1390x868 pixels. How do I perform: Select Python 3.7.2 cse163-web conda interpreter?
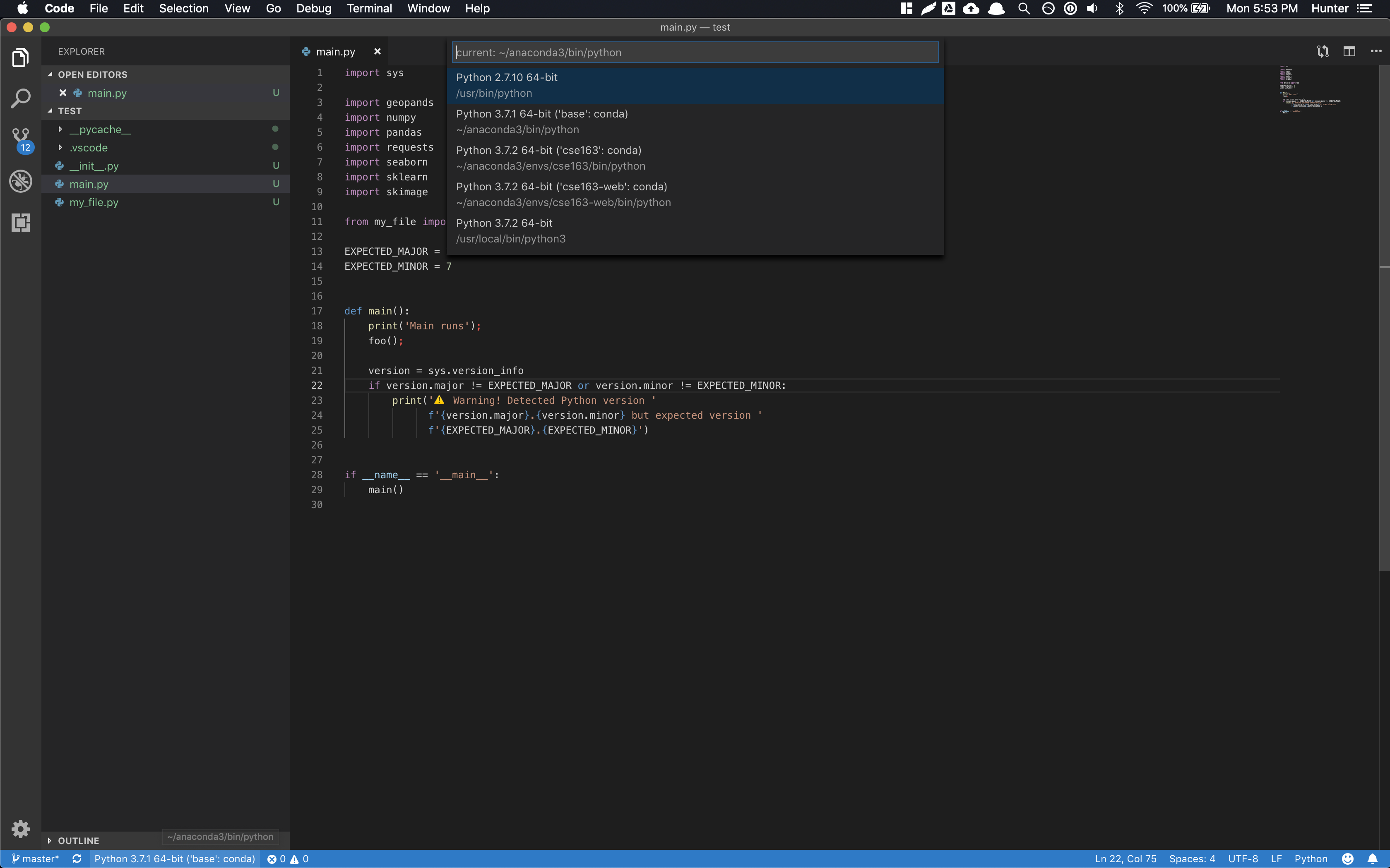pyautogui.click(x=695, y=194)
